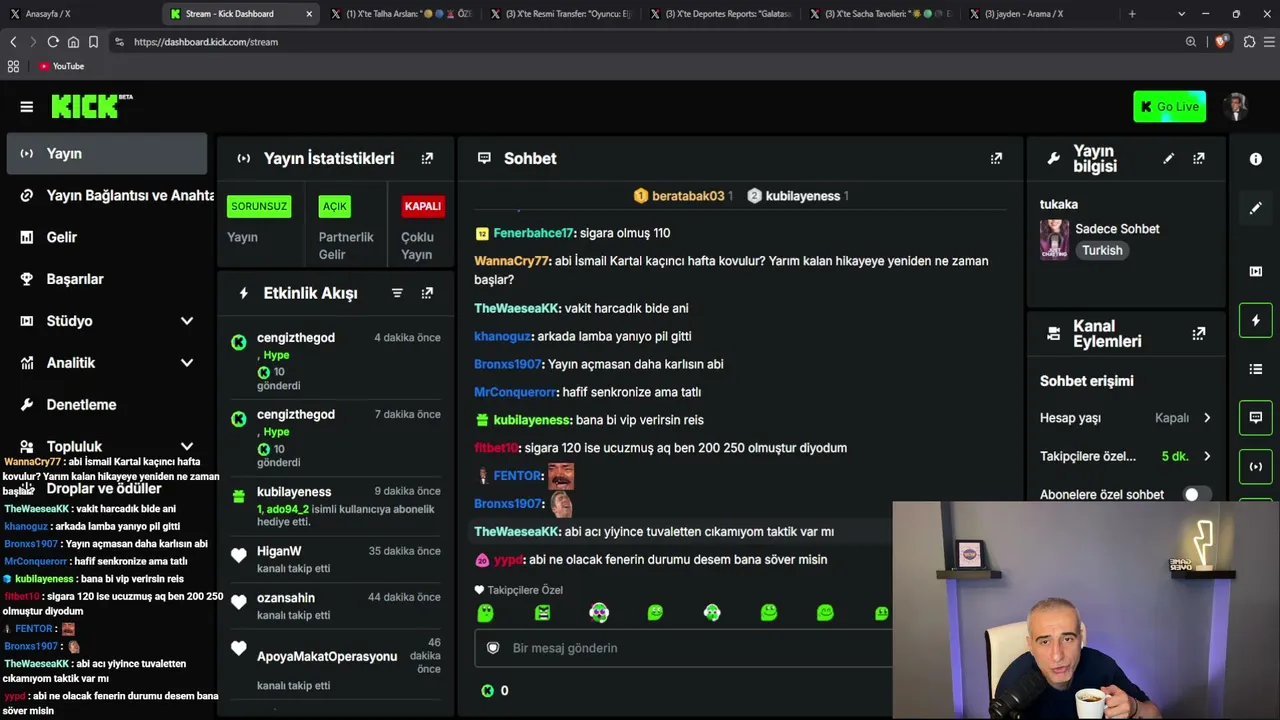Open Etkinlik Akışı filter options
The image size is (1280, 720).
(x=397, y=293)
